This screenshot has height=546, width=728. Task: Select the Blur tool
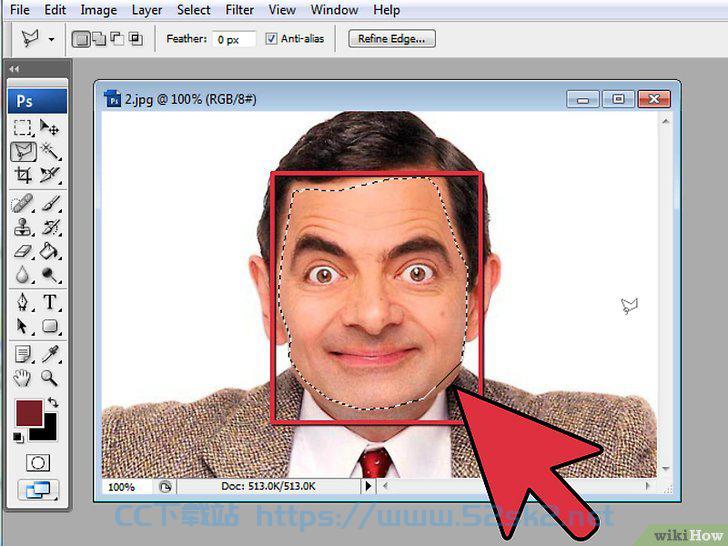(22, 275)
